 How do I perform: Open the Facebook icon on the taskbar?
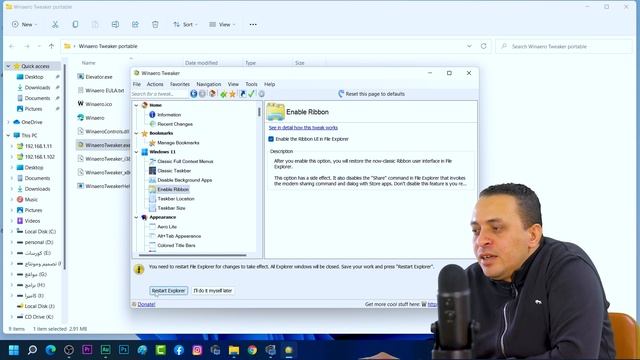[179, 350]
